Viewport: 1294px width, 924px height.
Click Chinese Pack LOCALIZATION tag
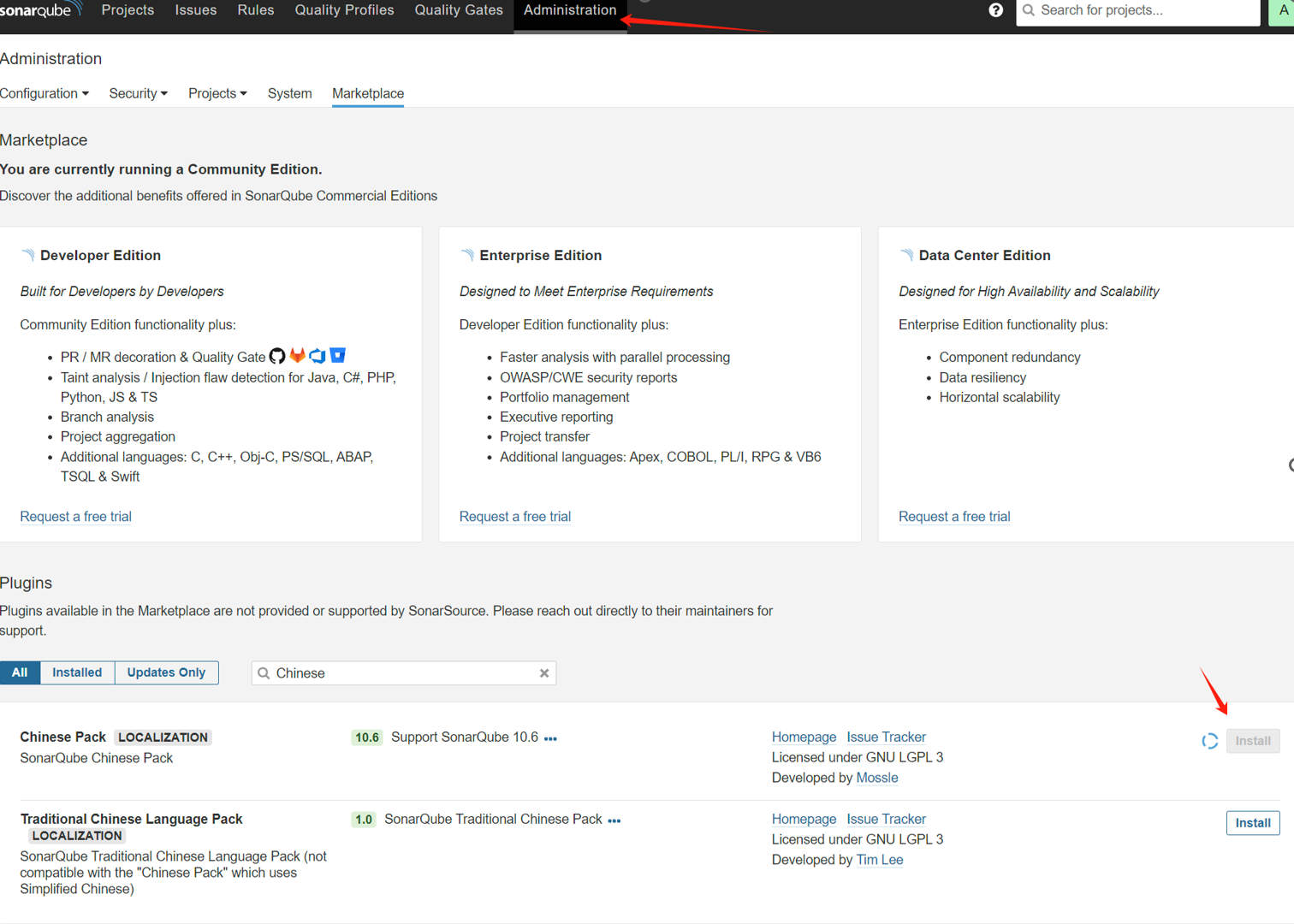pyautogui.click(x=163, y=737)
